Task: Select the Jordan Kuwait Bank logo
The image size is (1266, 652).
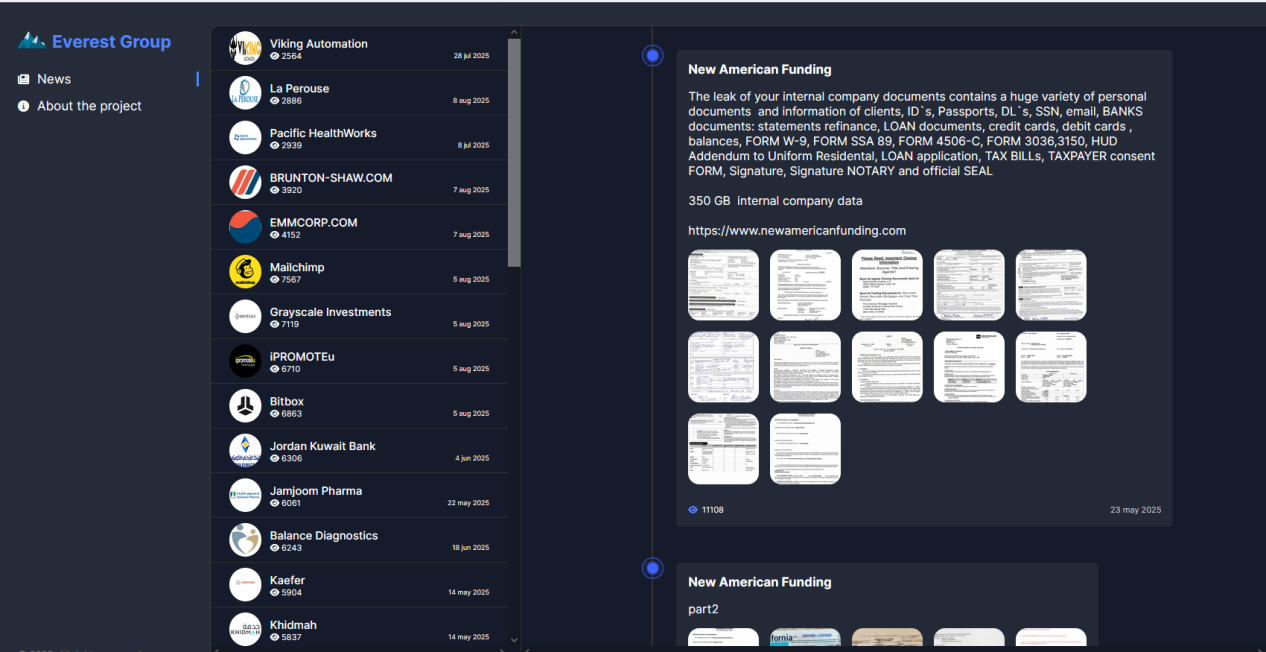Action: tap(245, 451)
